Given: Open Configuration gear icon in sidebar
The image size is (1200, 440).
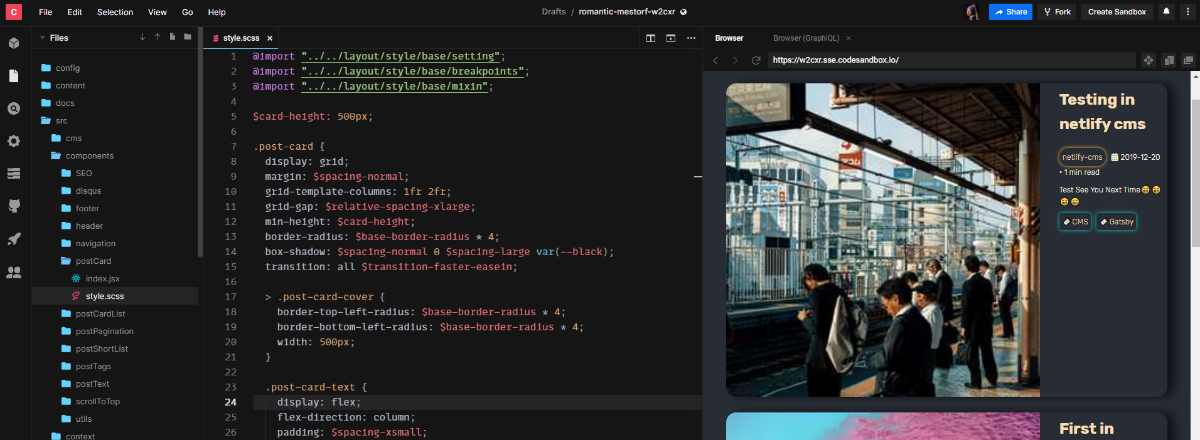Looking at the screenshot, I should [14, 141].
